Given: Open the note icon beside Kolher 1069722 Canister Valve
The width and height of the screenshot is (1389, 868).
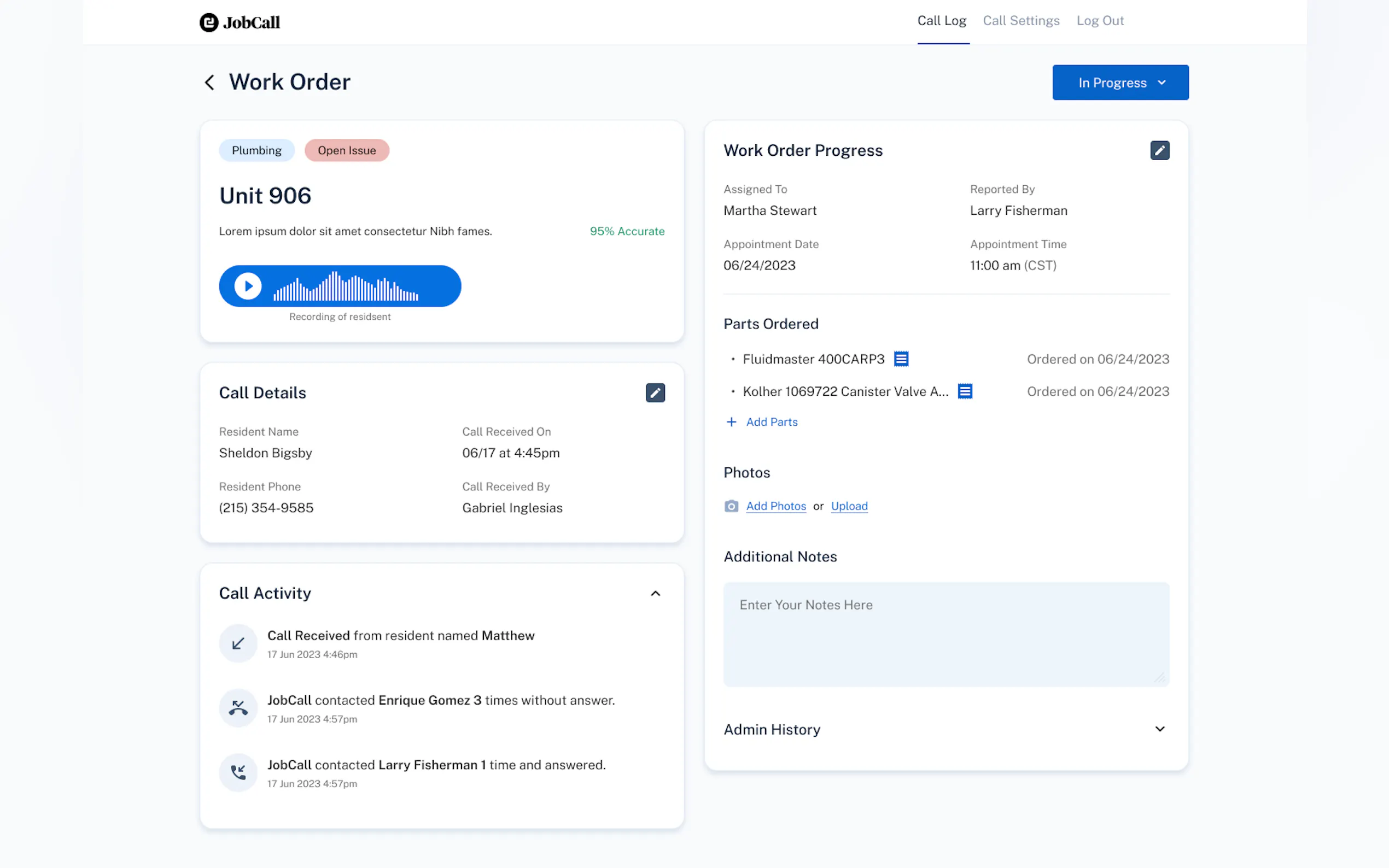Looking at the screenshot, I should tap(965, 391).
